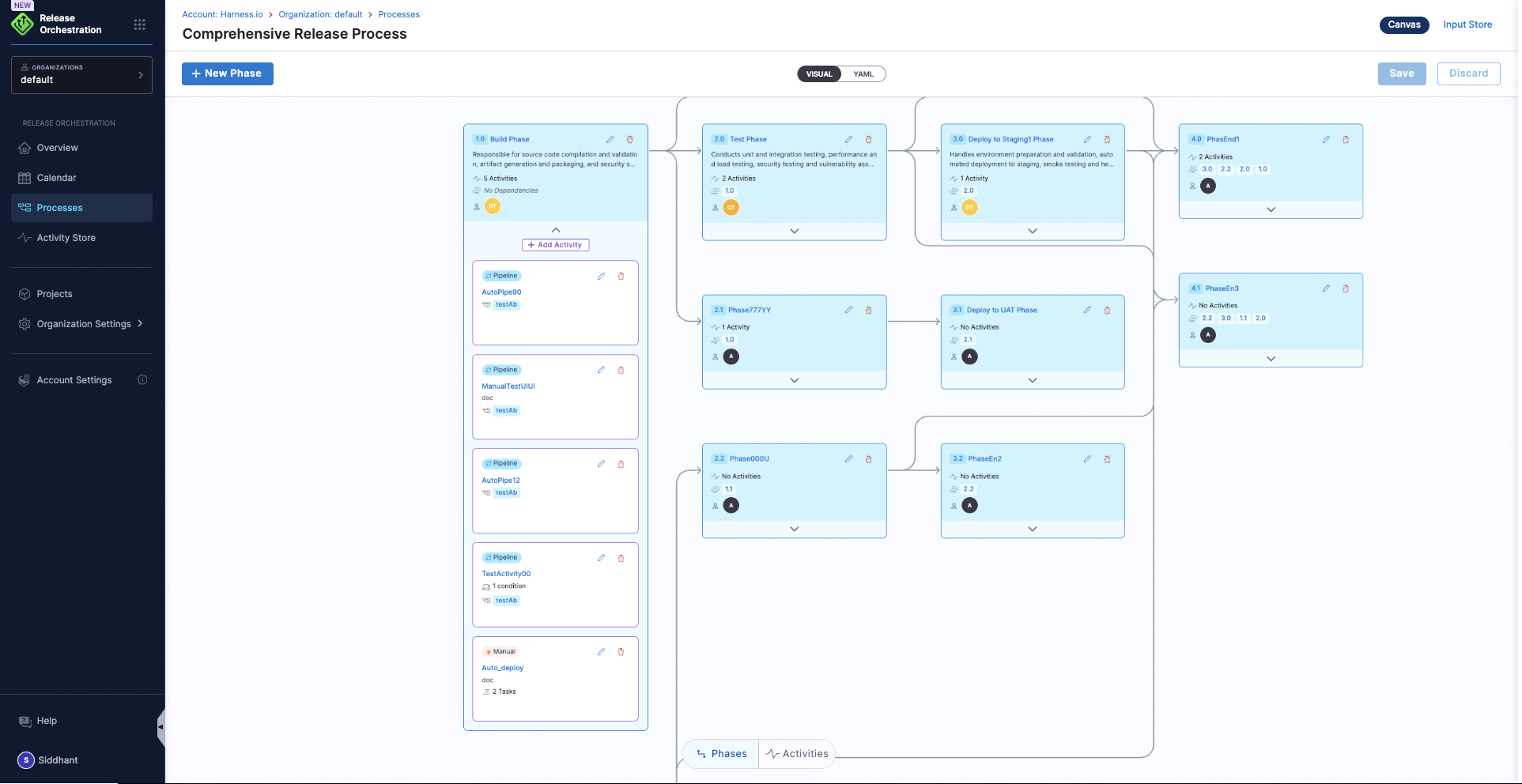Collapse the Build Phase activities list

pos(556,230)
